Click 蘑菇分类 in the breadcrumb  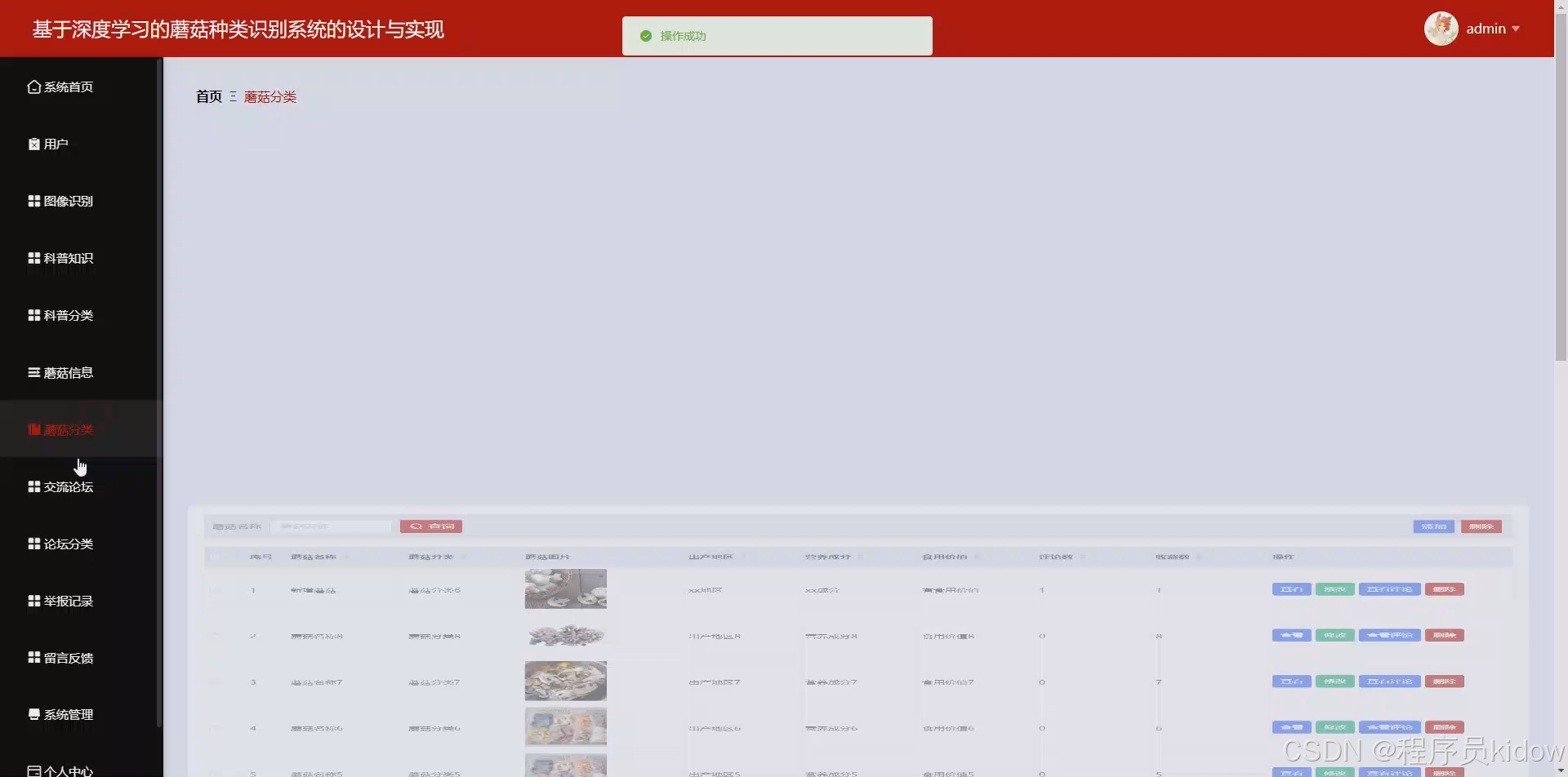pyautogui.click(x=270, y=96)
